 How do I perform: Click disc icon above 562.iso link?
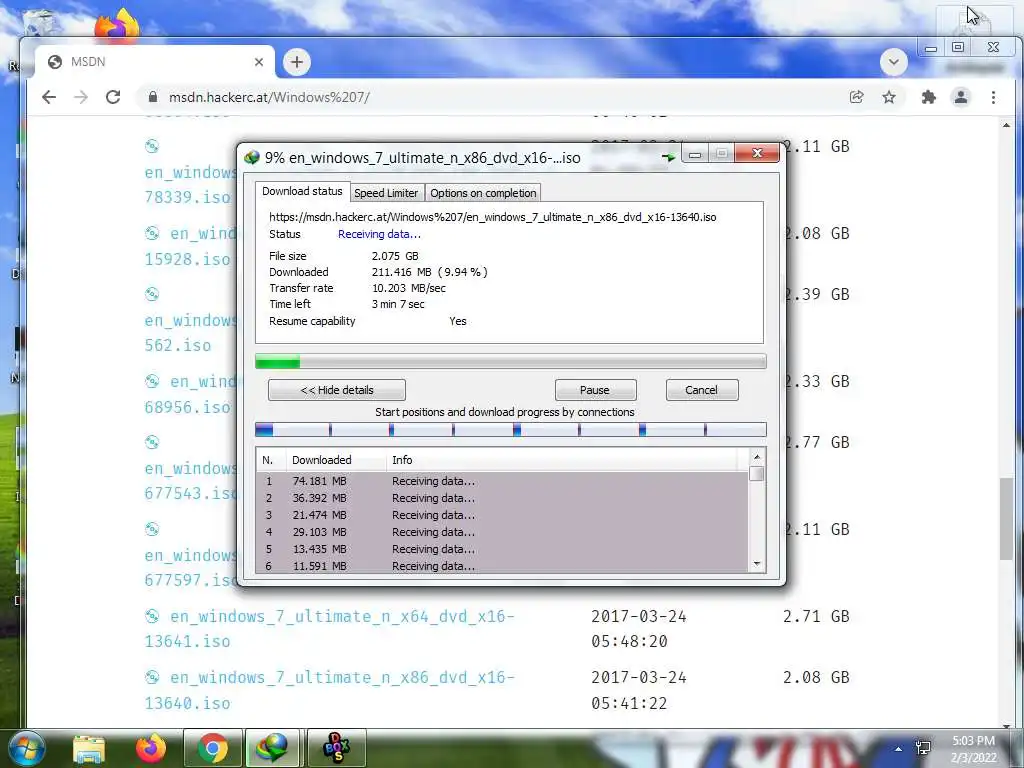point(152,294)
